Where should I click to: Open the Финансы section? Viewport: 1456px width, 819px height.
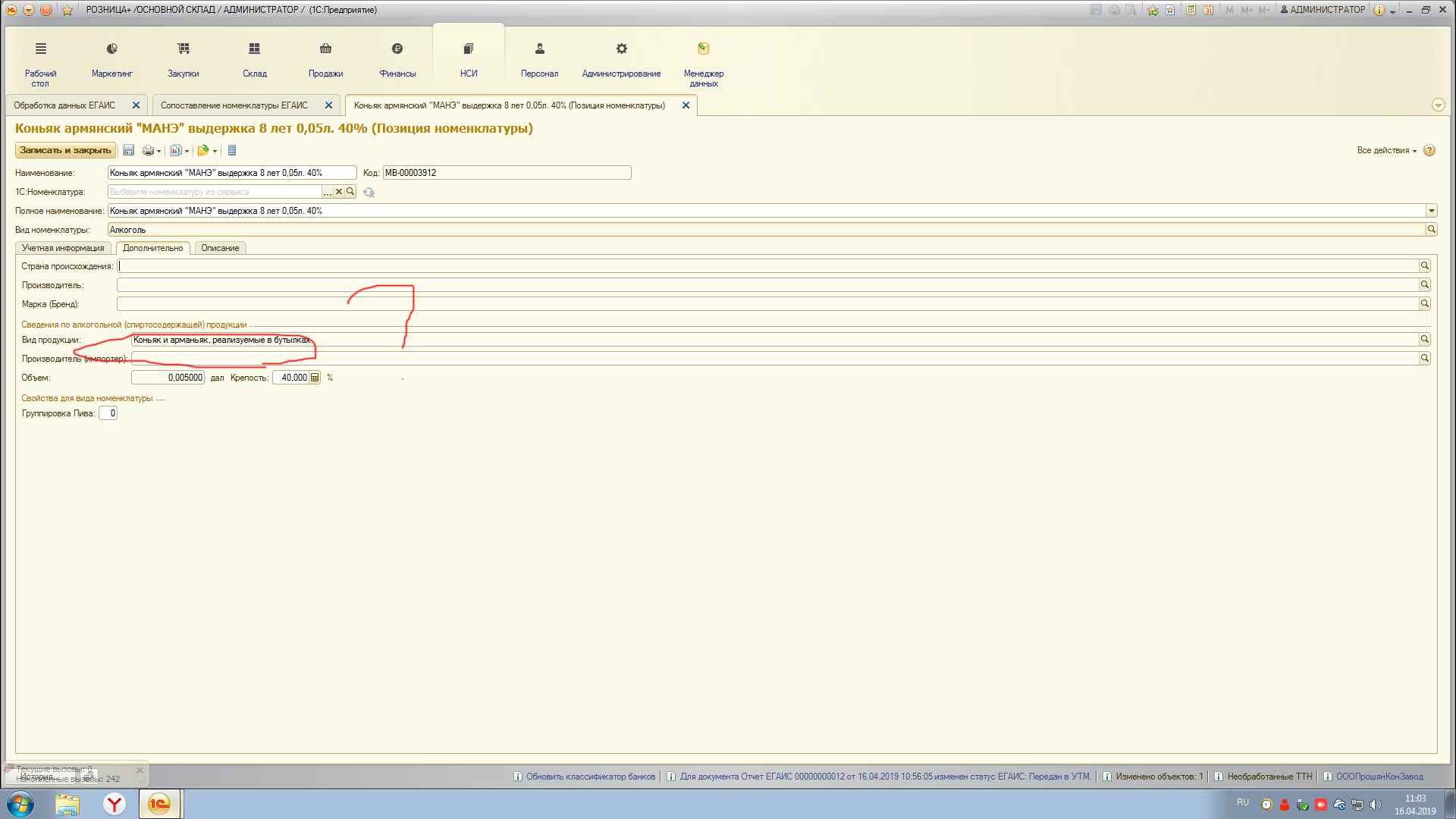[397, 61]
